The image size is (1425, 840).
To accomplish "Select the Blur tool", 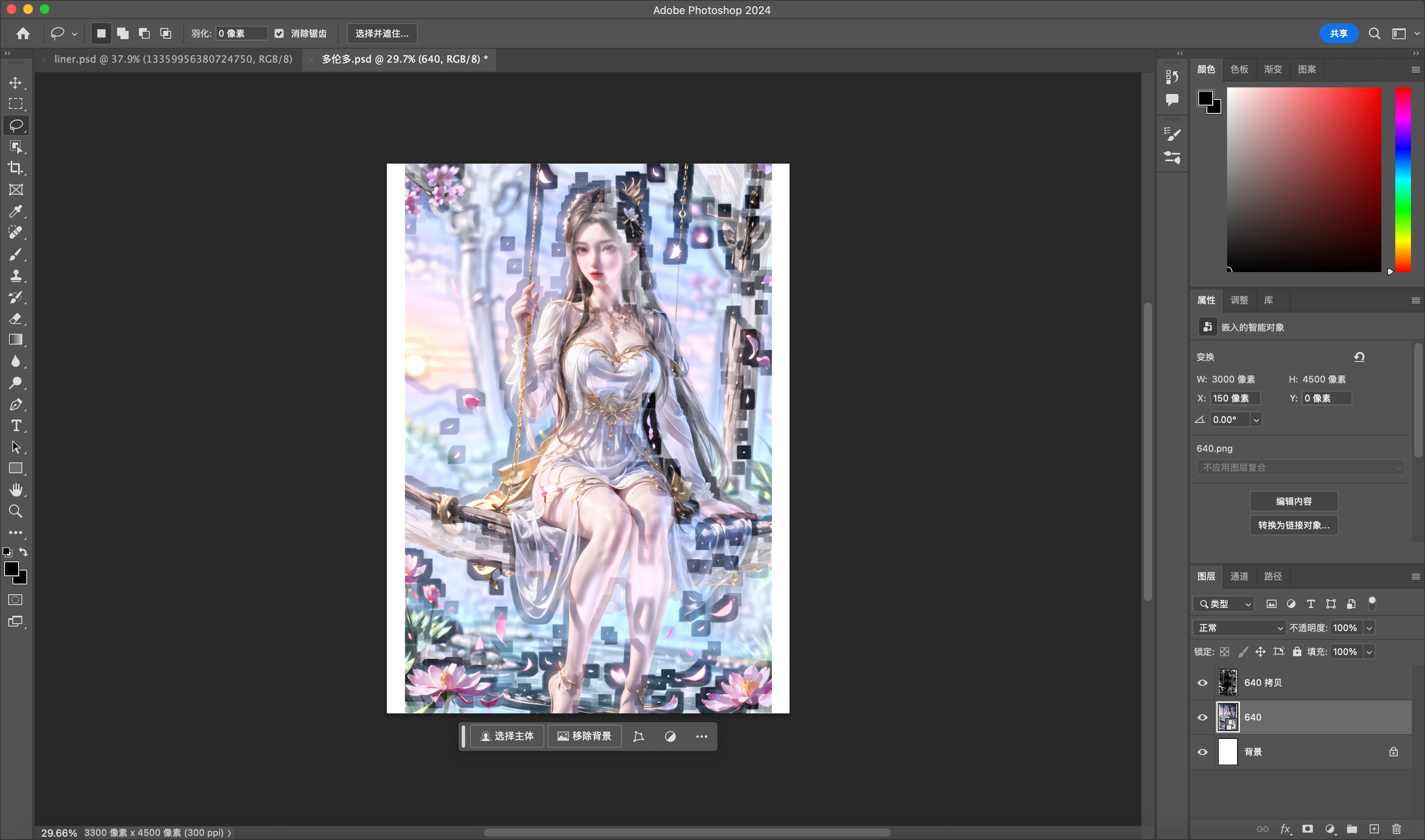I will pyautogui.click(x=16, y=361).
